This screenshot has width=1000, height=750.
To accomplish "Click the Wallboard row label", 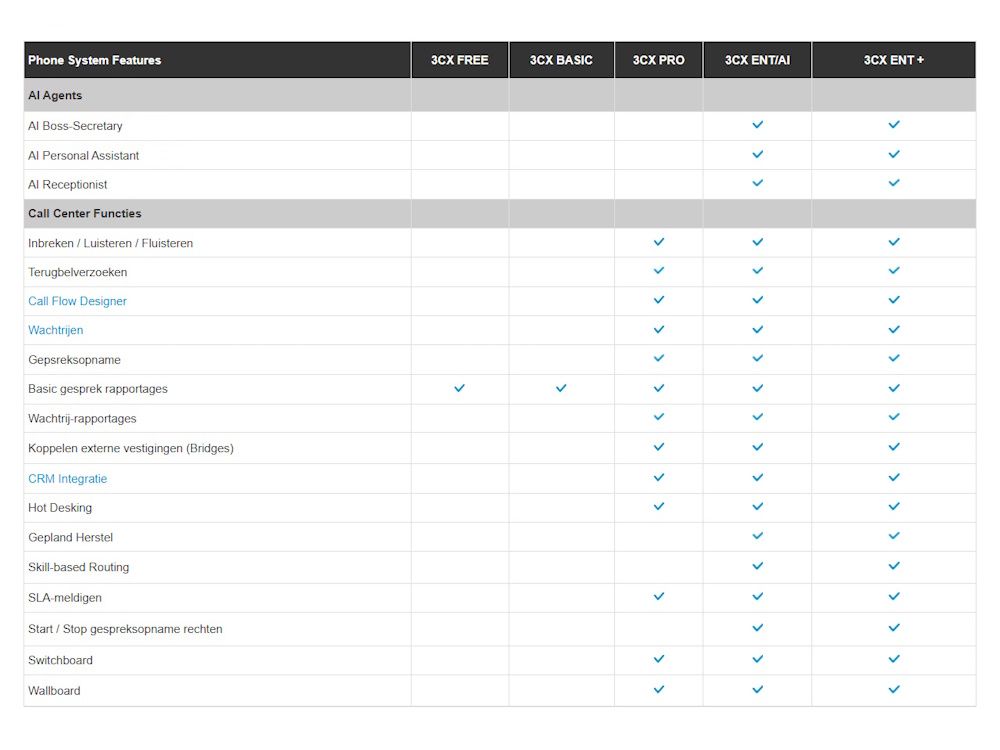I will pos(54,691).
